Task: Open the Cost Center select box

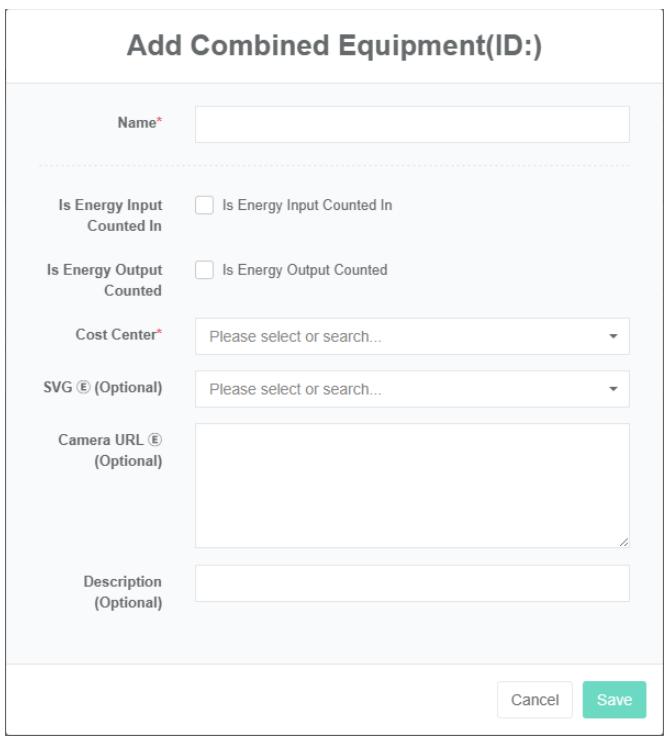Action: pos(400,337)
